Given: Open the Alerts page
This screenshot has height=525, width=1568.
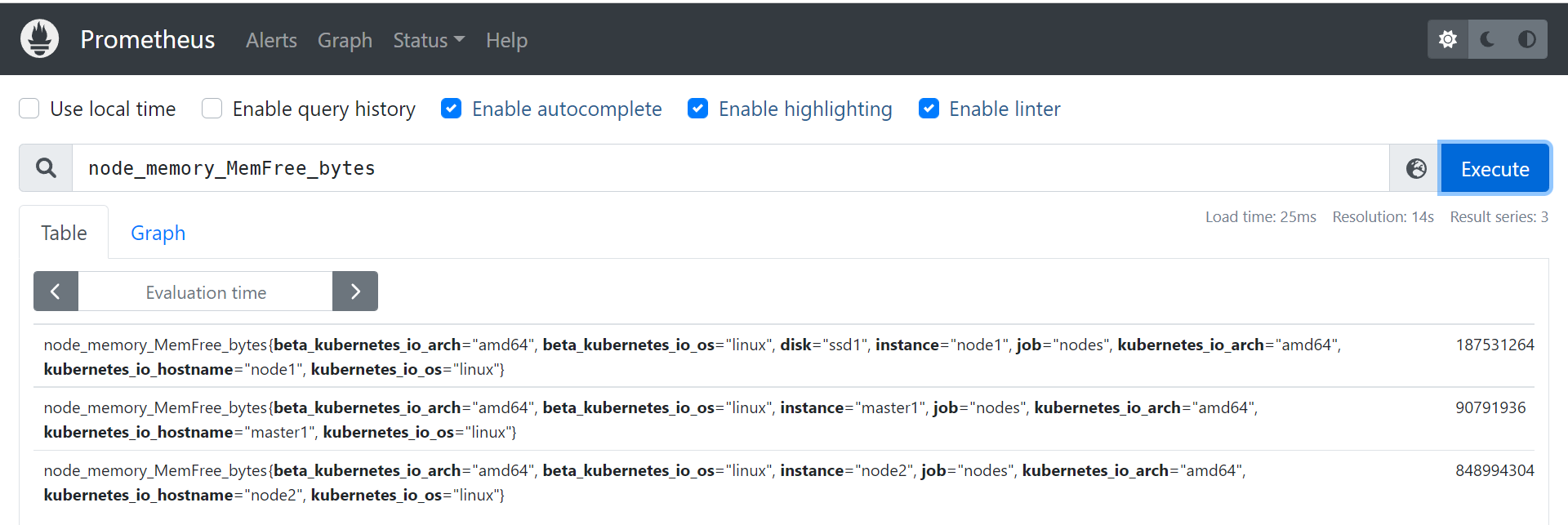Looking at the screenshot, I should [x=271, y=40].
